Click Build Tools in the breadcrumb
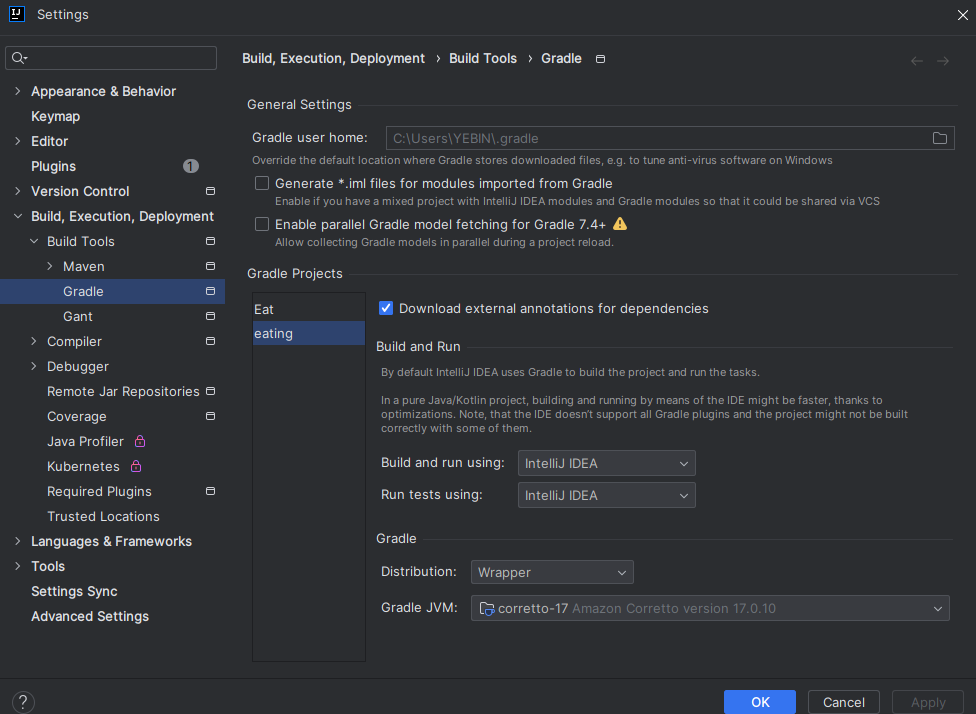976x714 pixels. tap(483, 58)
